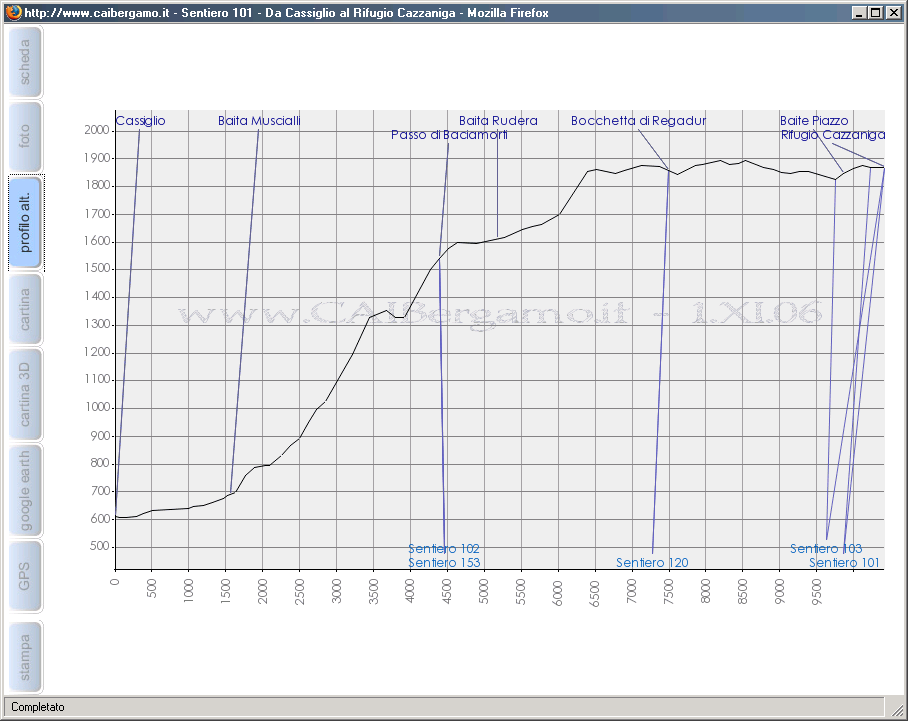Click the stampa print tab
The image size is (908, 721).
coord(25,656)
